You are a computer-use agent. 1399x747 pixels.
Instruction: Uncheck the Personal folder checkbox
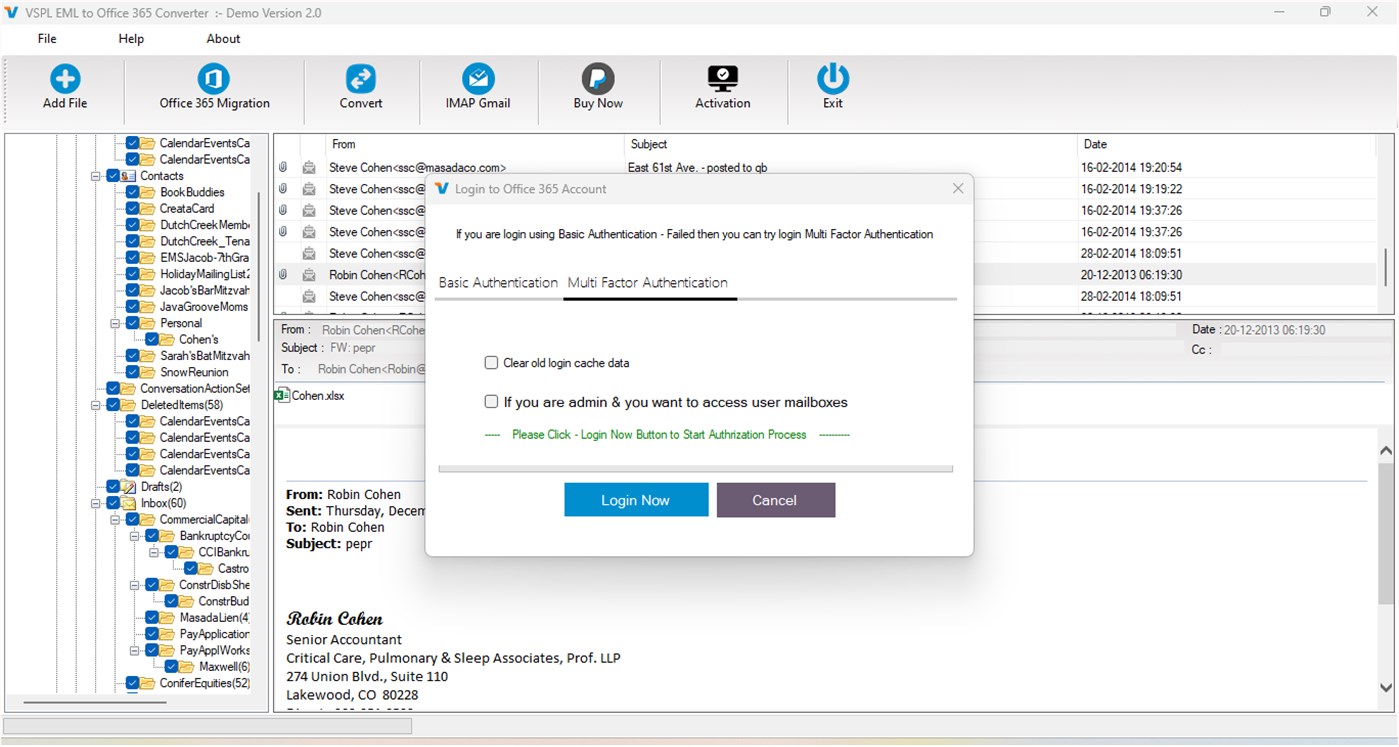(133, 322)
